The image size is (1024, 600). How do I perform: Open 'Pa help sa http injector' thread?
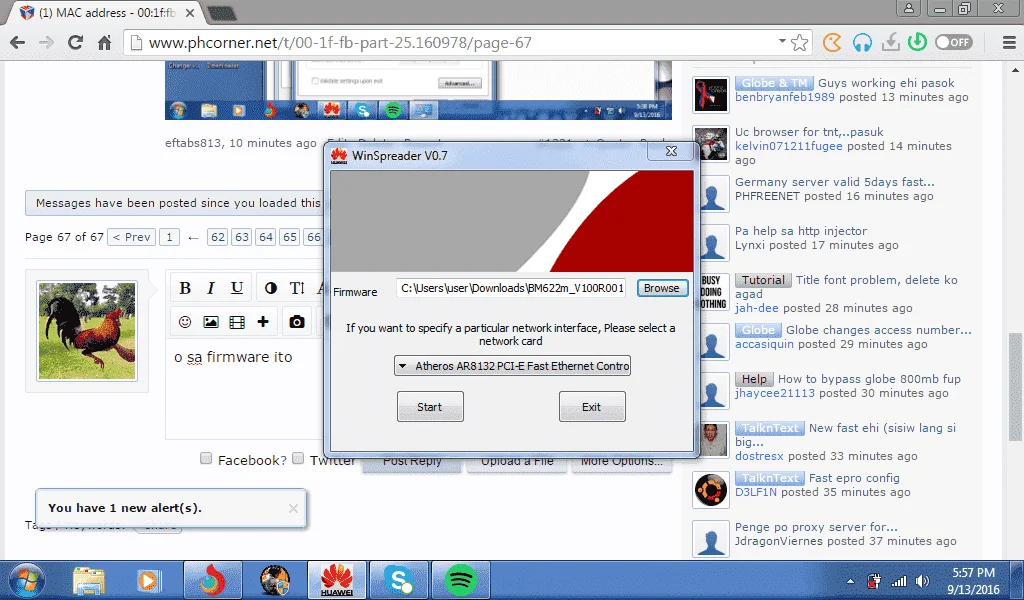pos(801,231)
